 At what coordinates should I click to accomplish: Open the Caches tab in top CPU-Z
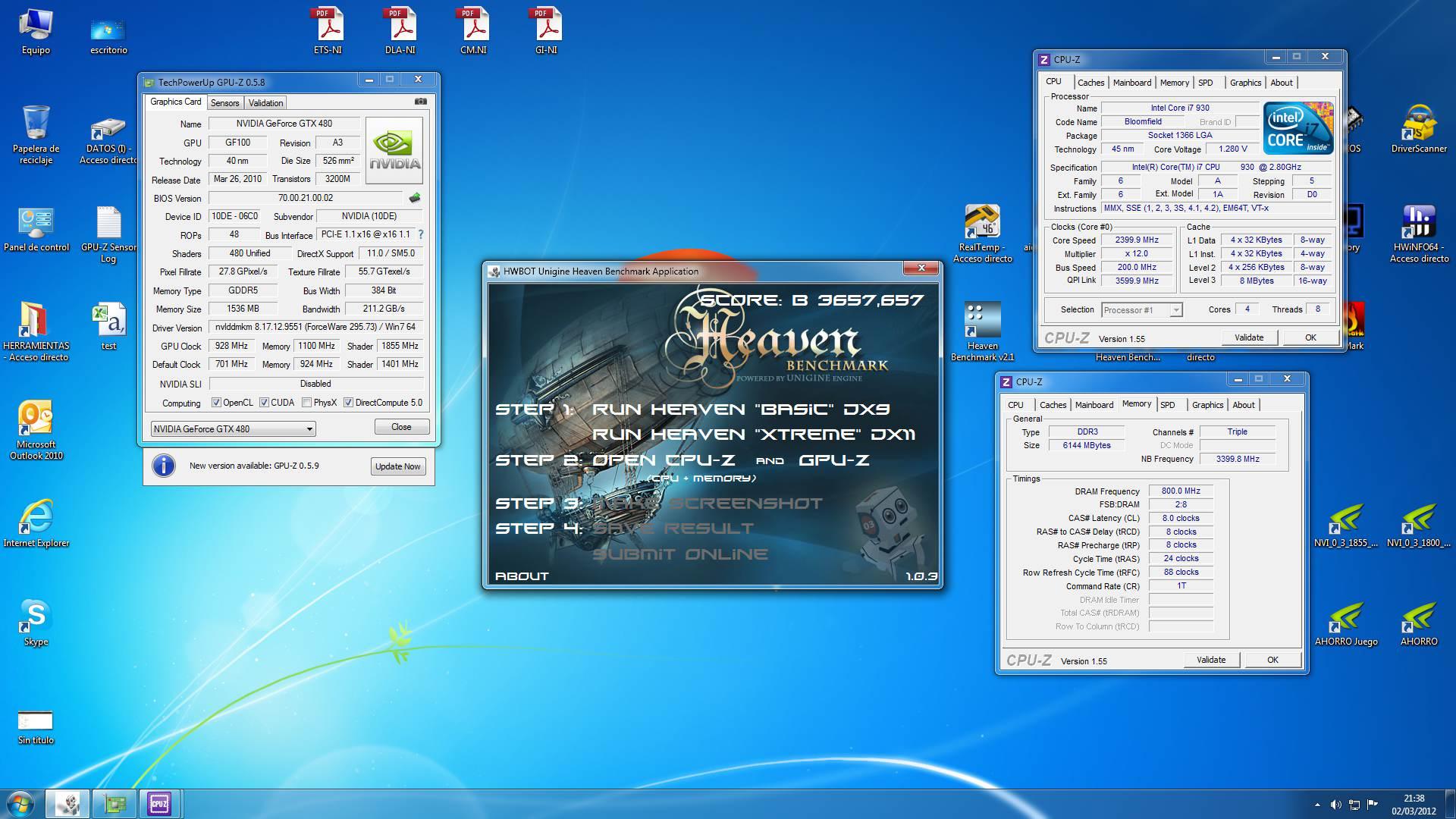point(1090,83)
